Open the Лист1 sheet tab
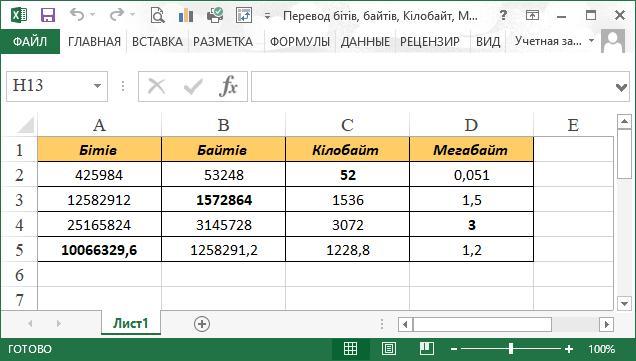Image resolution: width=636 pixels, height=361 pixels. click(131, 323)
